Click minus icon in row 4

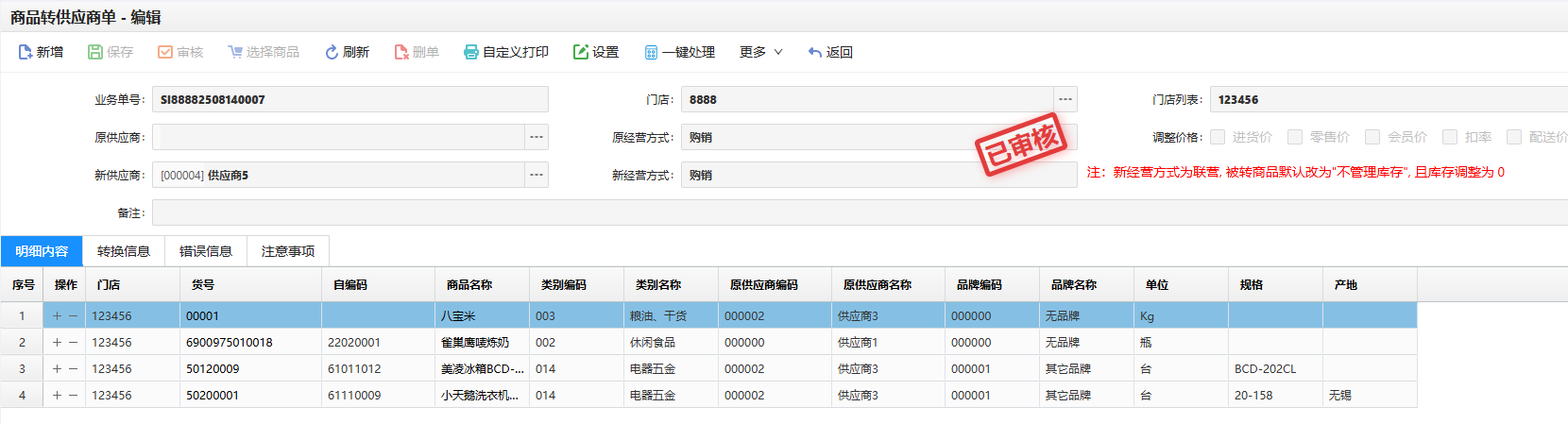coord(73,396)
